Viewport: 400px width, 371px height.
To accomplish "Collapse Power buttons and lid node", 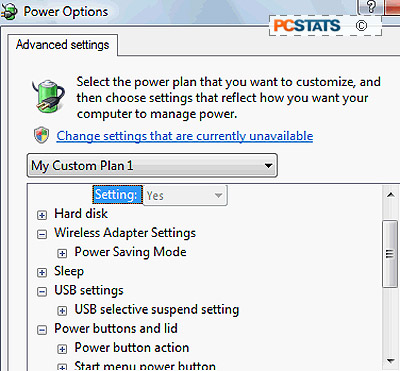I will point(42,330).
